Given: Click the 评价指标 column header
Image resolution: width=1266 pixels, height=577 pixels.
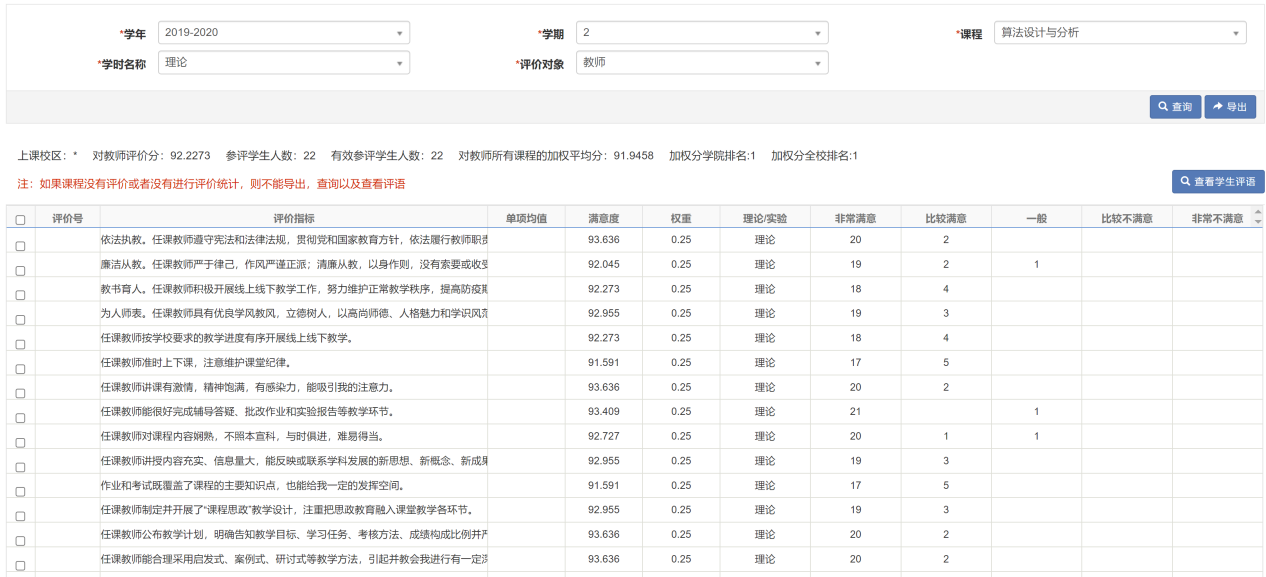Looking at the screenshot, I should click(x=294, y=218).
